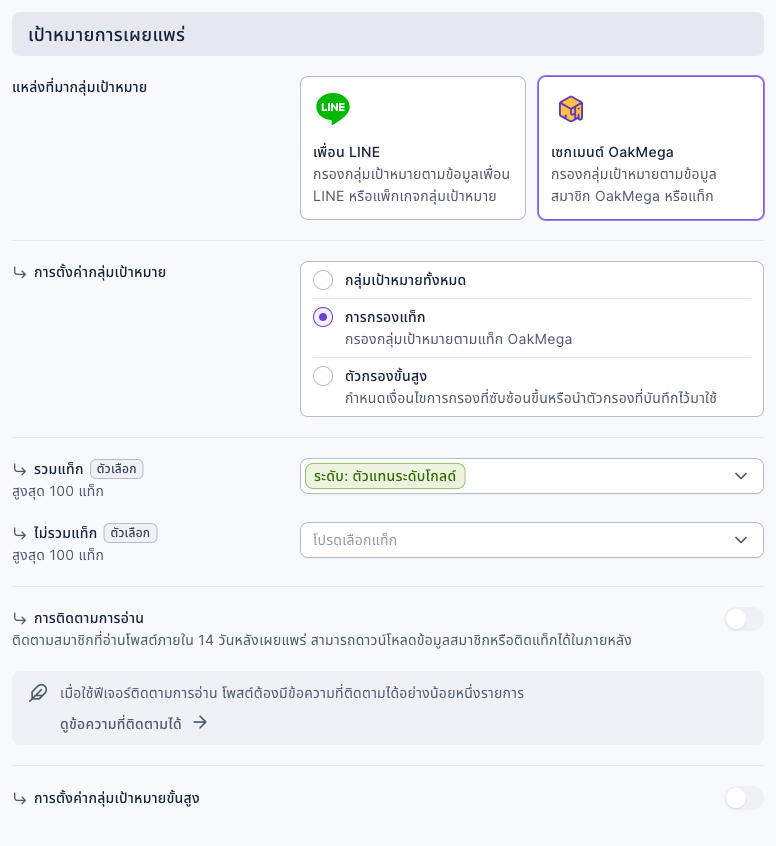Screen dimensions: 776x846
Task: Click the แหล่งที่มากลุ่มเป้าหมาย label
Action: click(79, 87)
